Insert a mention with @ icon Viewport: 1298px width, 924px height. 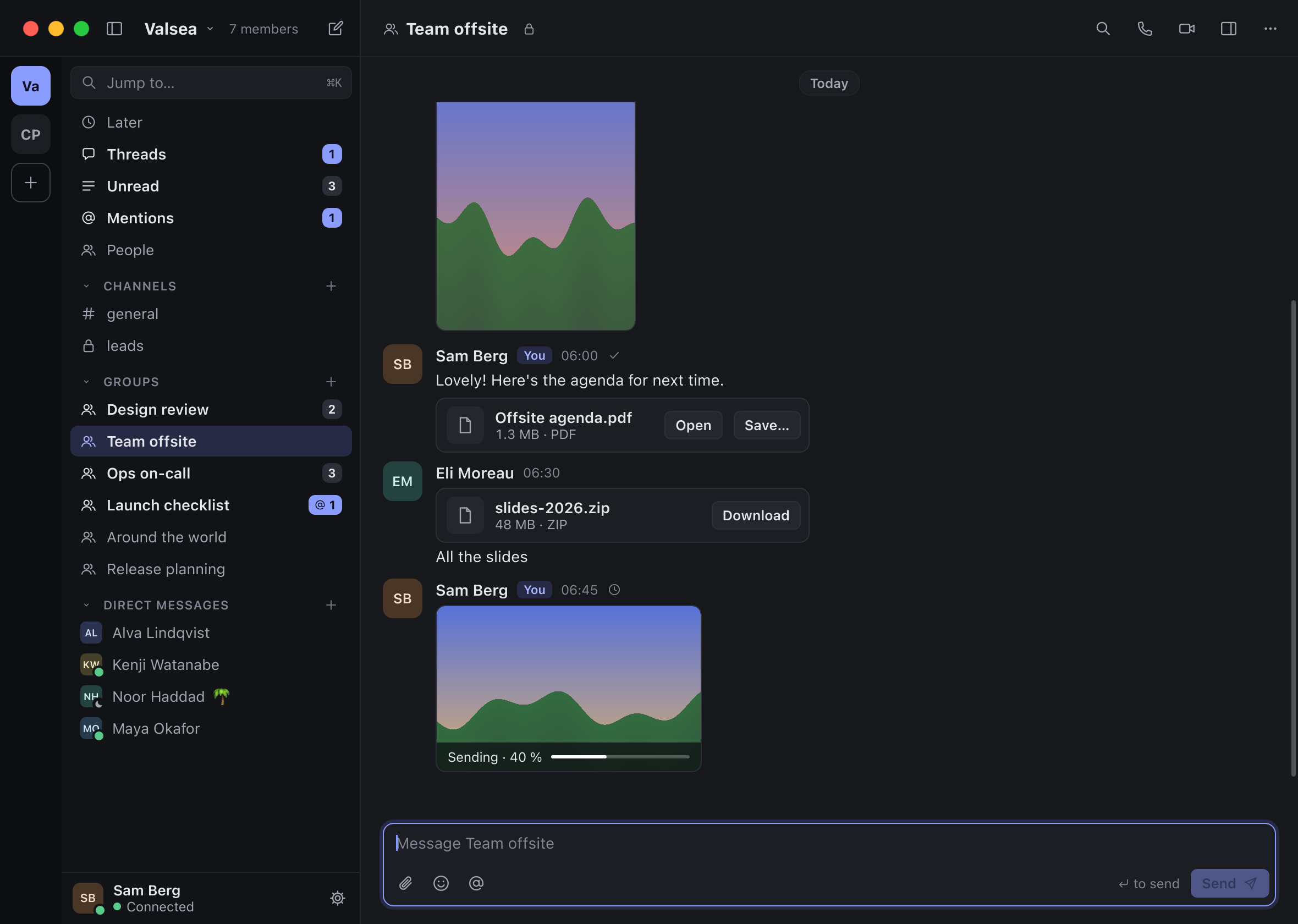[476, 883]
